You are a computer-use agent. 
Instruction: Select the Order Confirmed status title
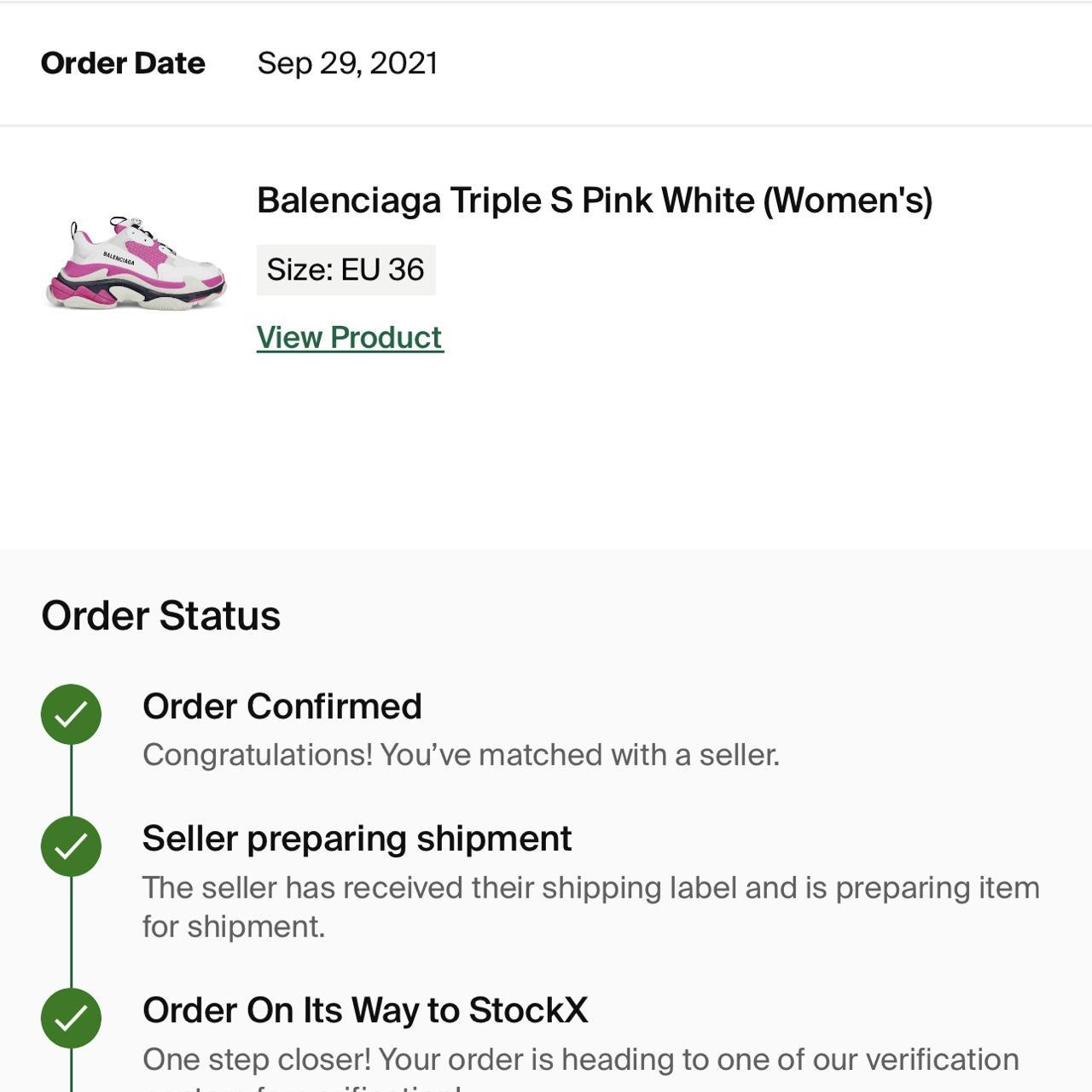click(x=282, y=706)
